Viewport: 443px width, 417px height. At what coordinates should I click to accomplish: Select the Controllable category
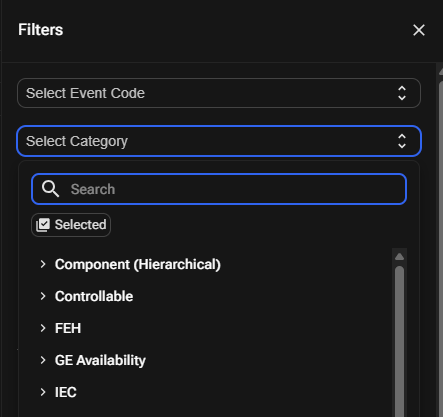94,296
